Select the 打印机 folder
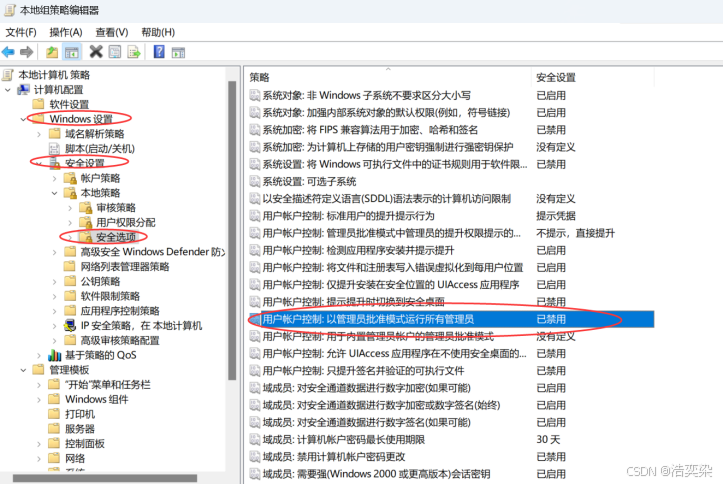The image size is (723, 484). click(80, 414)
